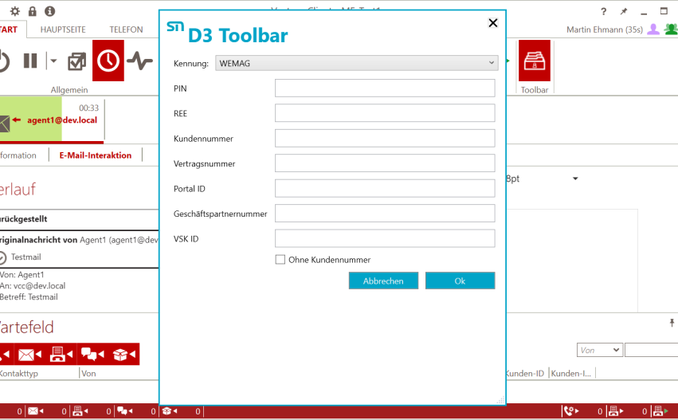Enable the Ohne Kundennummer checkbox
678x420 pixels.
coord(280,259)
